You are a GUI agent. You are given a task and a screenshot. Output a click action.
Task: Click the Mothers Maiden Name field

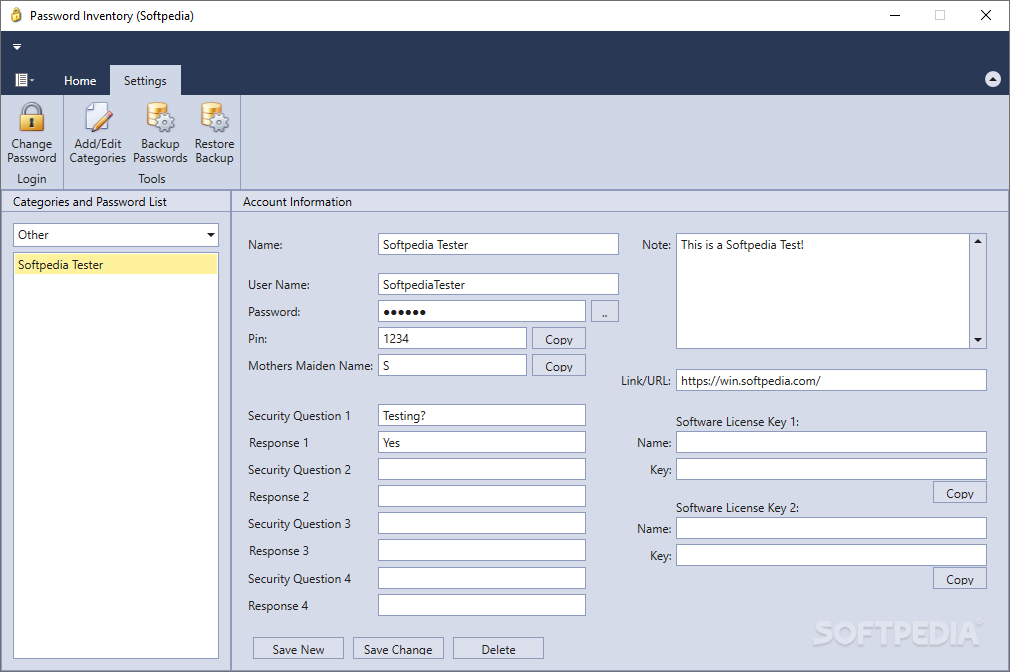click(452, 365)
